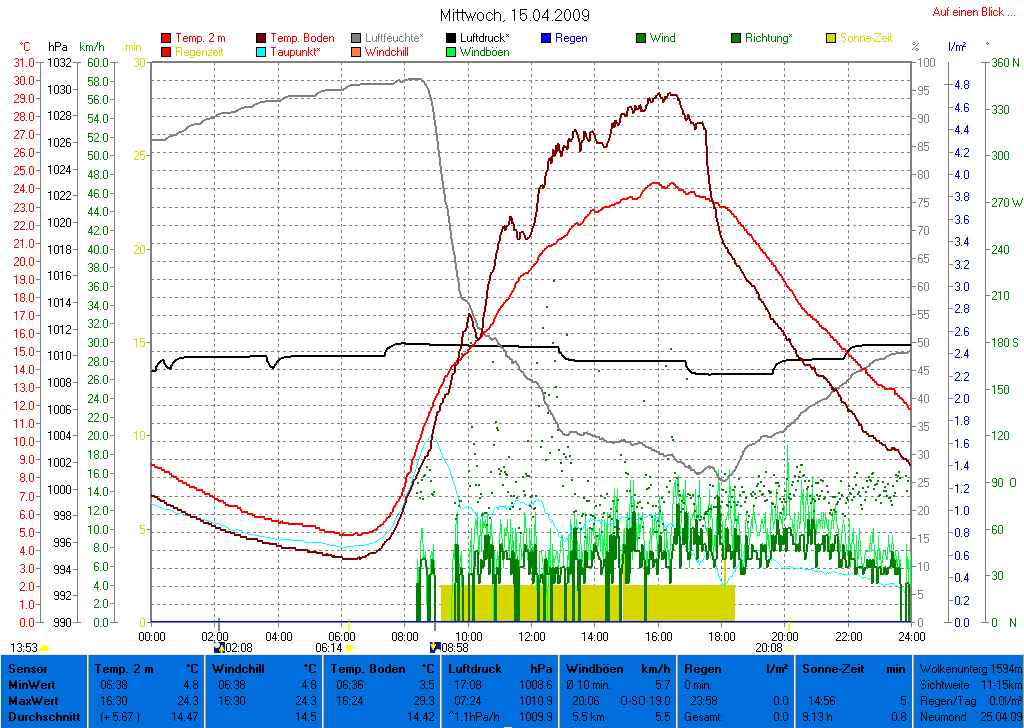
Task: Click the gray Luftfeuchte legend square
Action: (357, 38)
